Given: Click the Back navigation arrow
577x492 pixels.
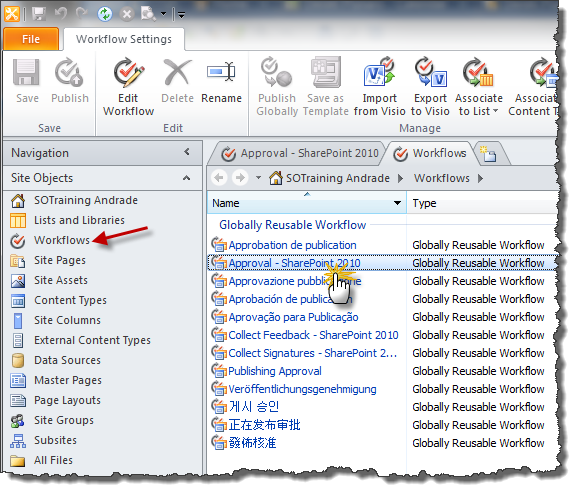Looking at the screenshot, I should point(219,178).
